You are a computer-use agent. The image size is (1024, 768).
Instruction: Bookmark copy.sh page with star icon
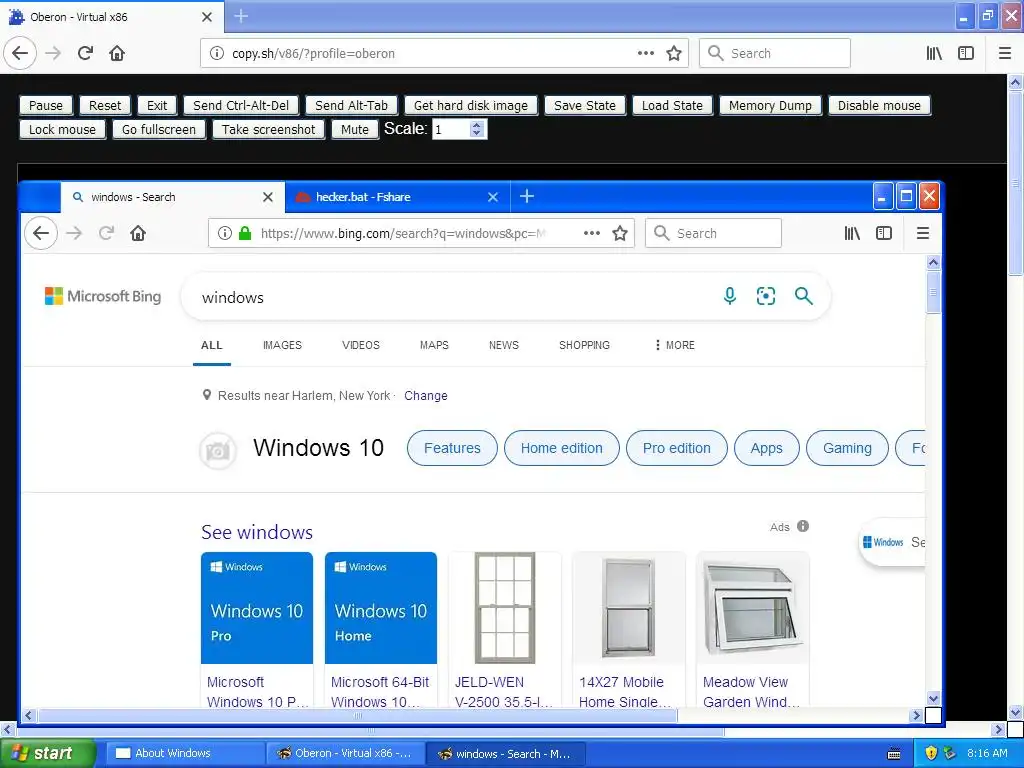click(x=674, y=53)
